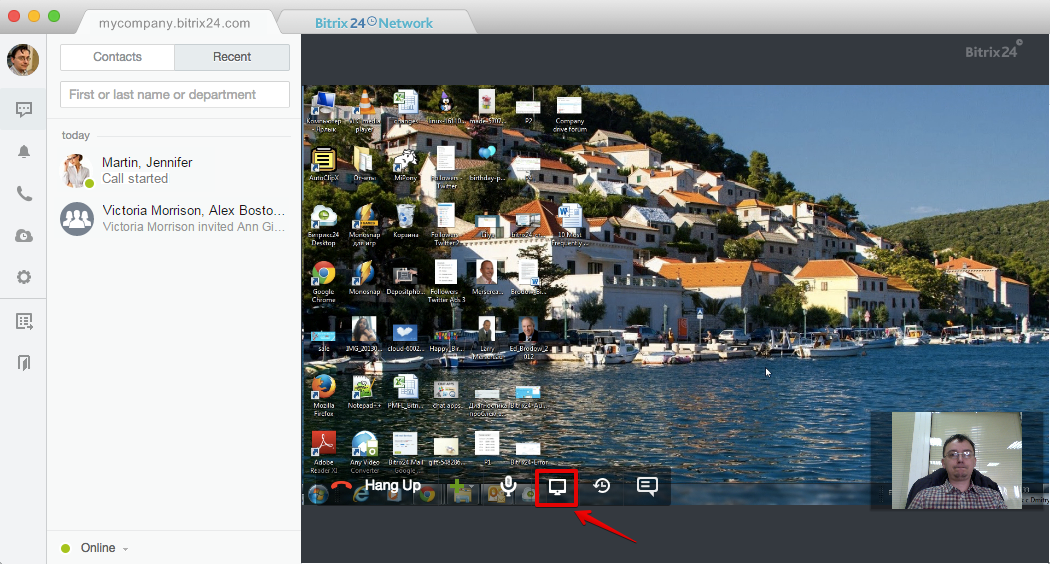Image resolution: width=1050 pixels, height=564 pixels.
Task: Open settings gear in sidebar
Action: click(23, 277)
